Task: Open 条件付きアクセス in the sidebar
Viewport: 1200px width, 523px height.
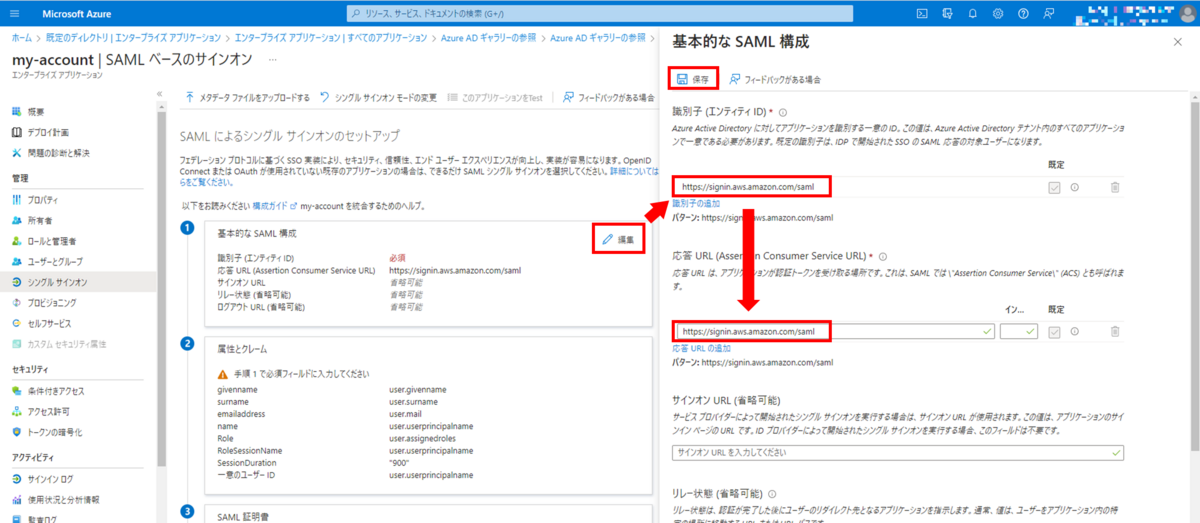Action: [x=56, y=390]
